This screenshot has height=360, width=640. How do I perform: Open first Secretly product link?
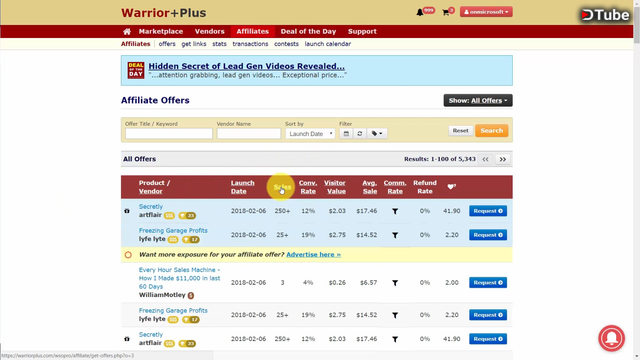(x=151, y=207)
